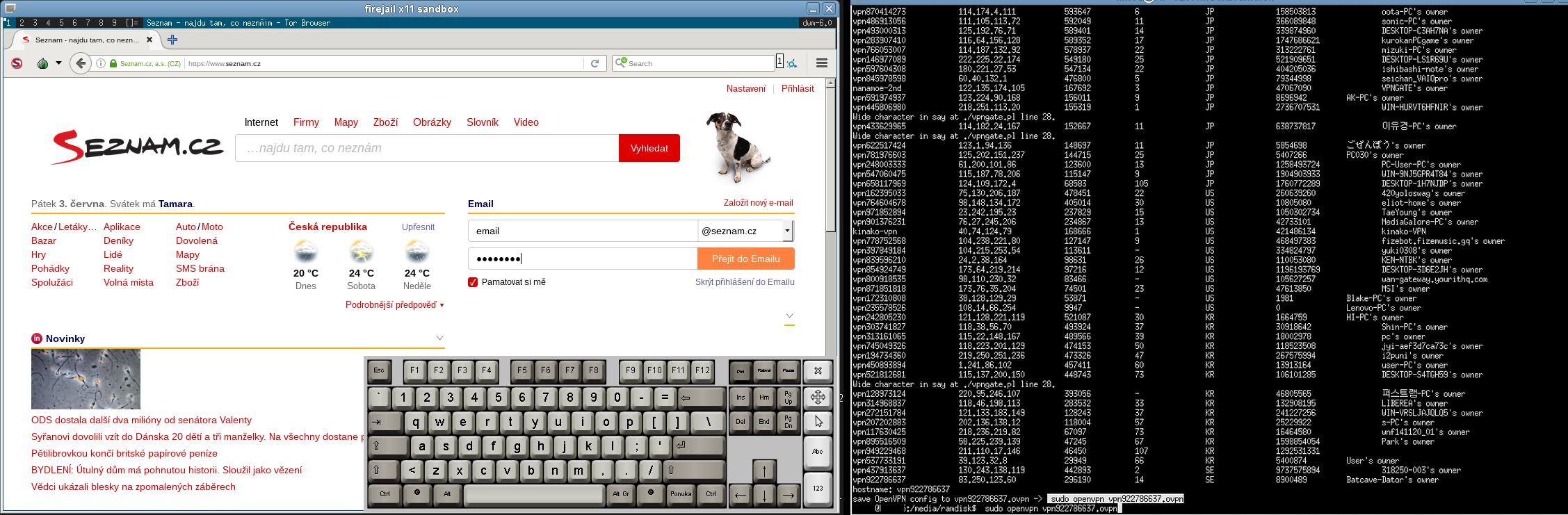Image resolution: width=1568 pixels, height=515 pixels.
Task: Open a new tab with the plus icon
Action: 172,40
